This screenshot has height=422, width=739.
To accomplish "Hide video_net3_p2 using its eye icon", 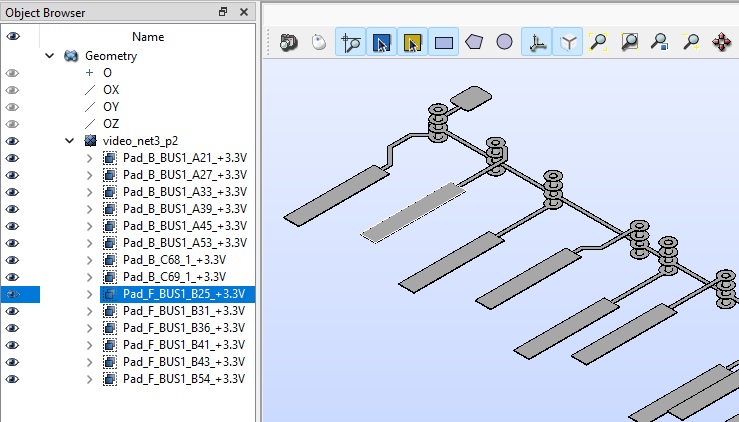I will (13, 141).
